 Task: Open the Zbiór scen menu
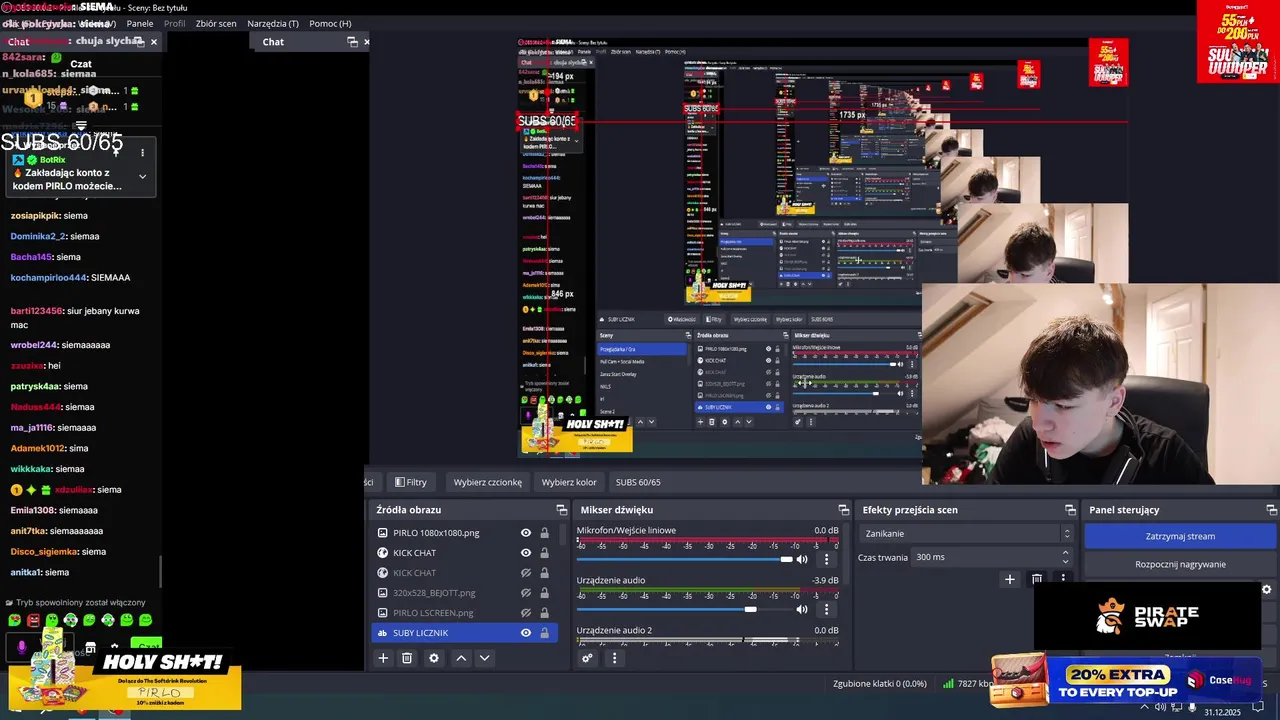click(216, 23)
